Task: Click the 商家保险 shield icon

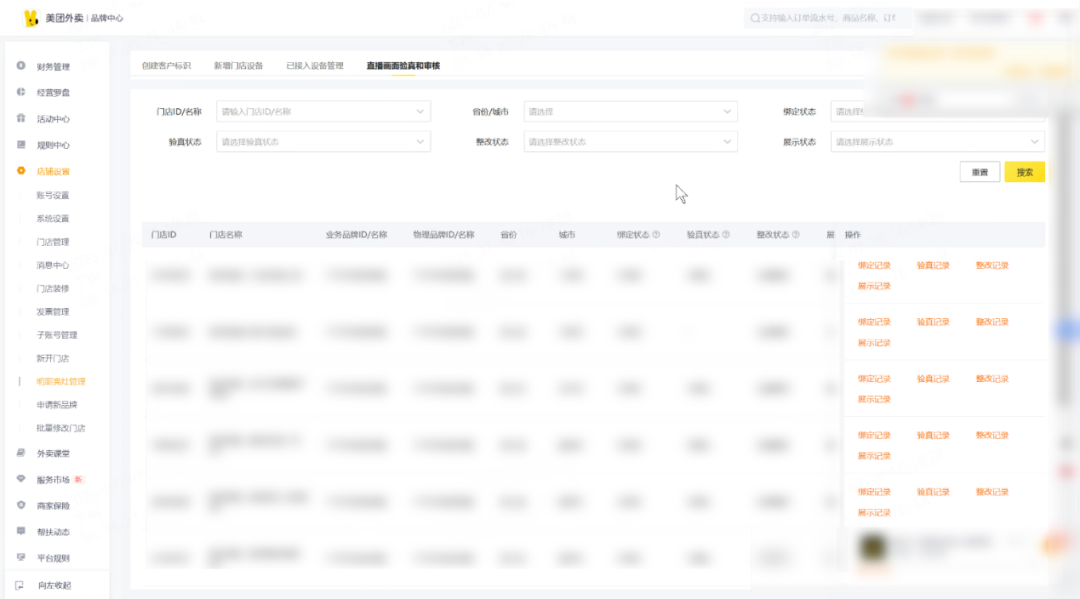Action: click(21, 505)
